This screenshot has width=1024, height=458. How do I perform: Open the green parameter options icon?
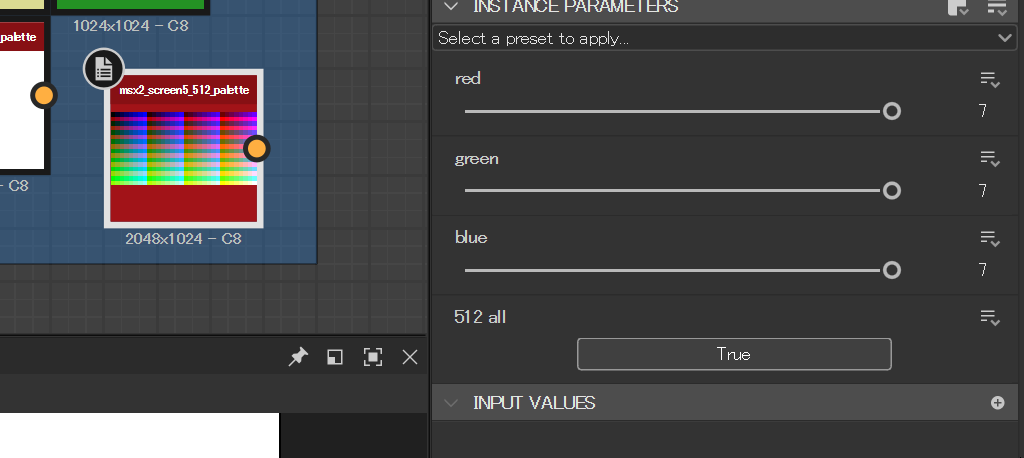[989, 159]
